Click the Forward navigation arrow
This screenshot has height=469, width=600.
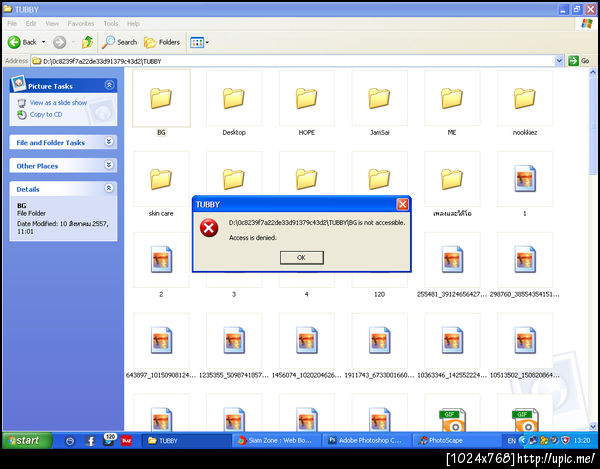click(59, 42)
